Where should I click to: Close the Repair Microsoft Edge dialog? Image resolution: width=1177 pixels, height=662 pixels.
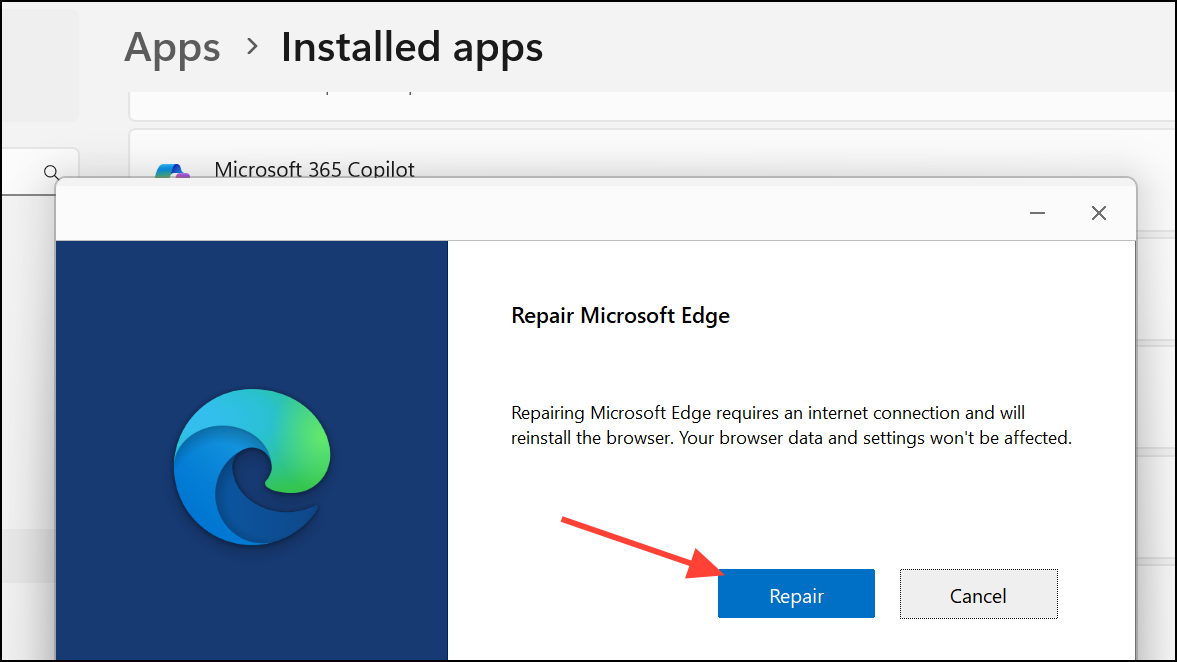click(x=1099, y=213)
